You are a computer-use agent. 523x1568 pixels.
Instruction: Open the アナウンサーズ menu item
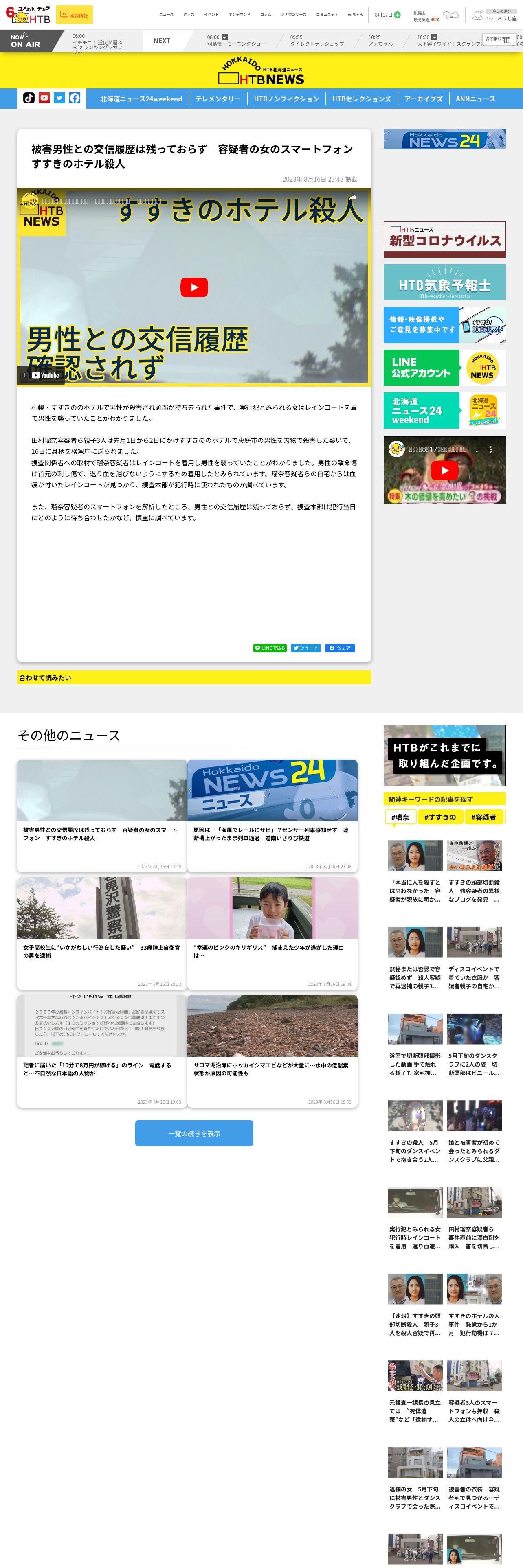293,15
